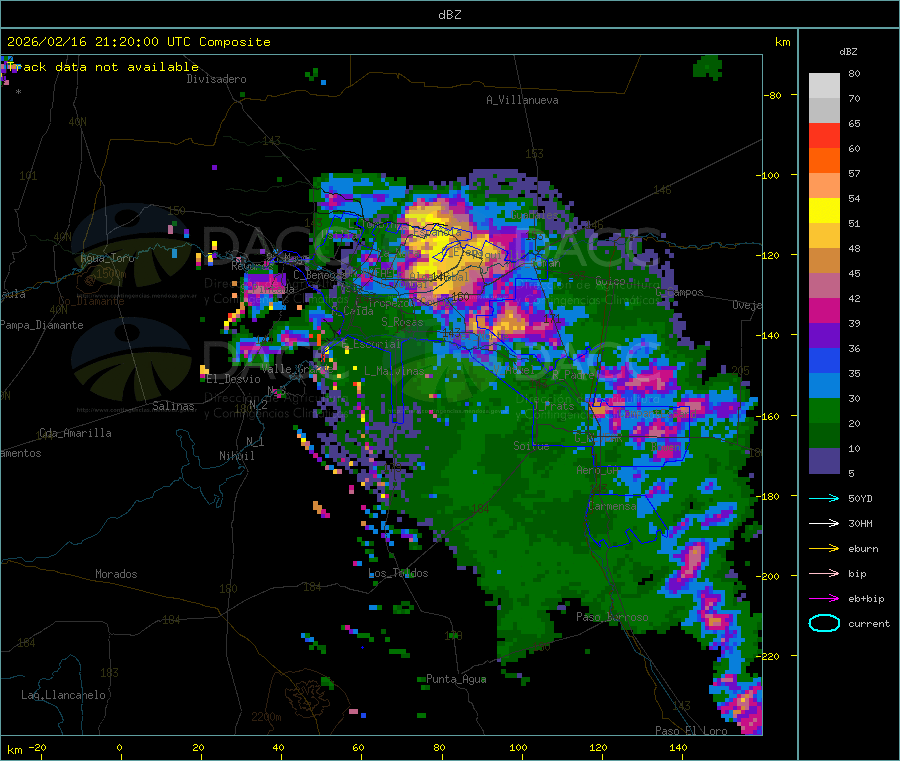Click the 'Paso_El_Loro' map label

pos(691,731)
